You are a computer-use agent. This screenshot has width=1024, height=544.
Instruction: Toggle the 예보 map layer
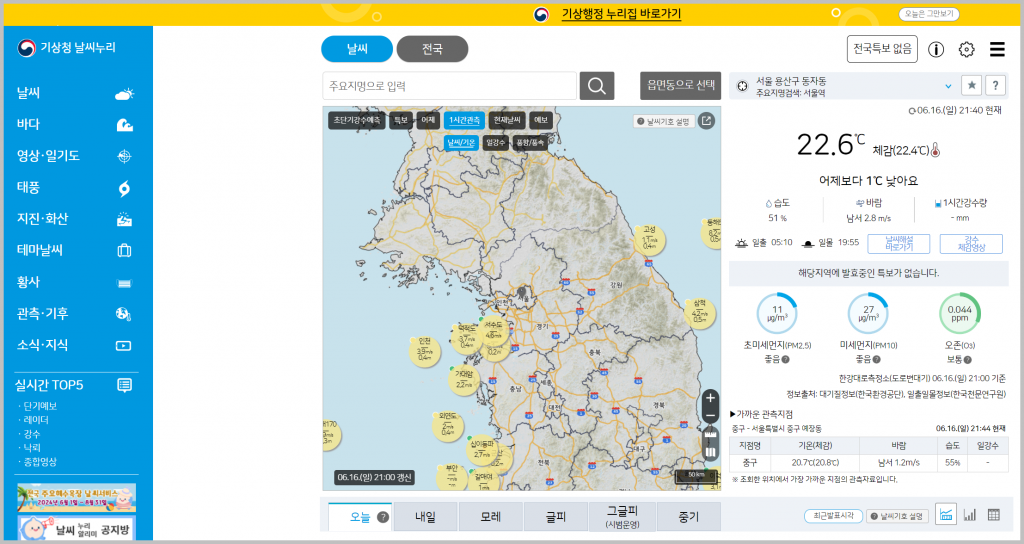pos(541,120)
